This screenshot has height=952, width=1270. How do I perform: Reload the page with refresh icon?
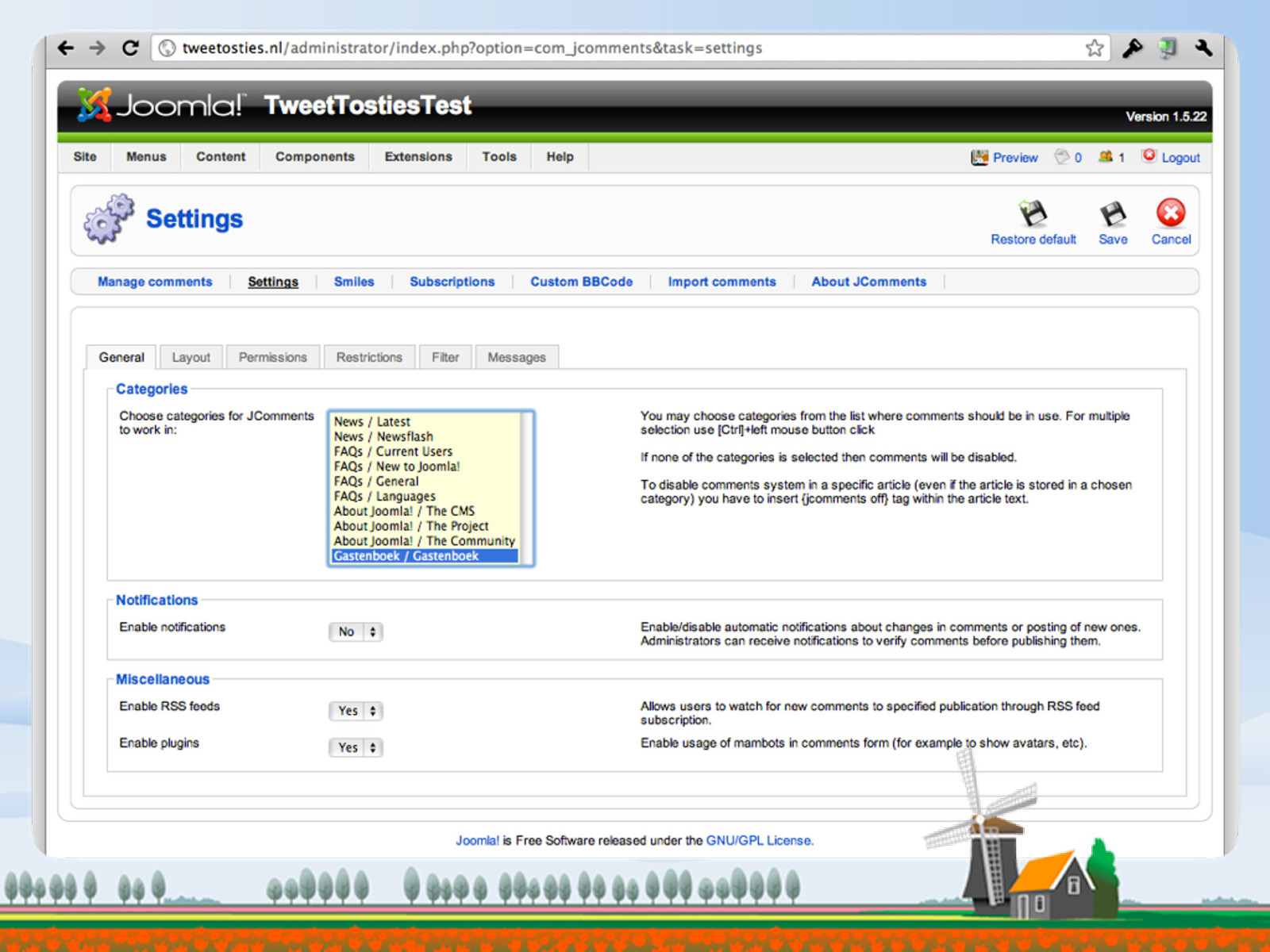pos(130,48)
